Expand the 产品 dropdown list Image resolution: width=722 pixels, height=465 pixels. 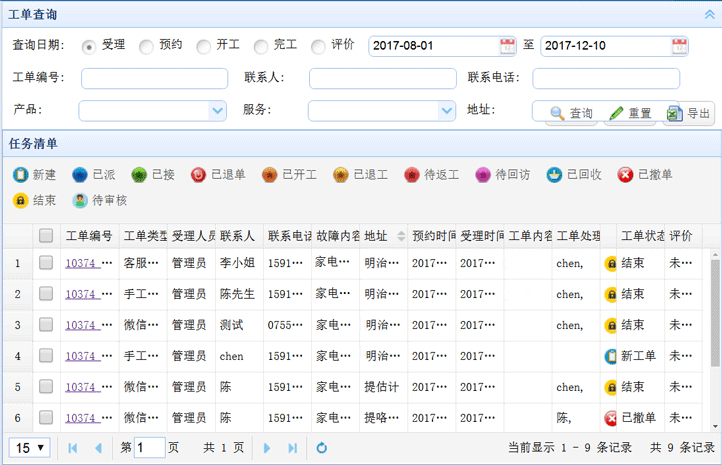pyautogui.click(x=217, y=111)
